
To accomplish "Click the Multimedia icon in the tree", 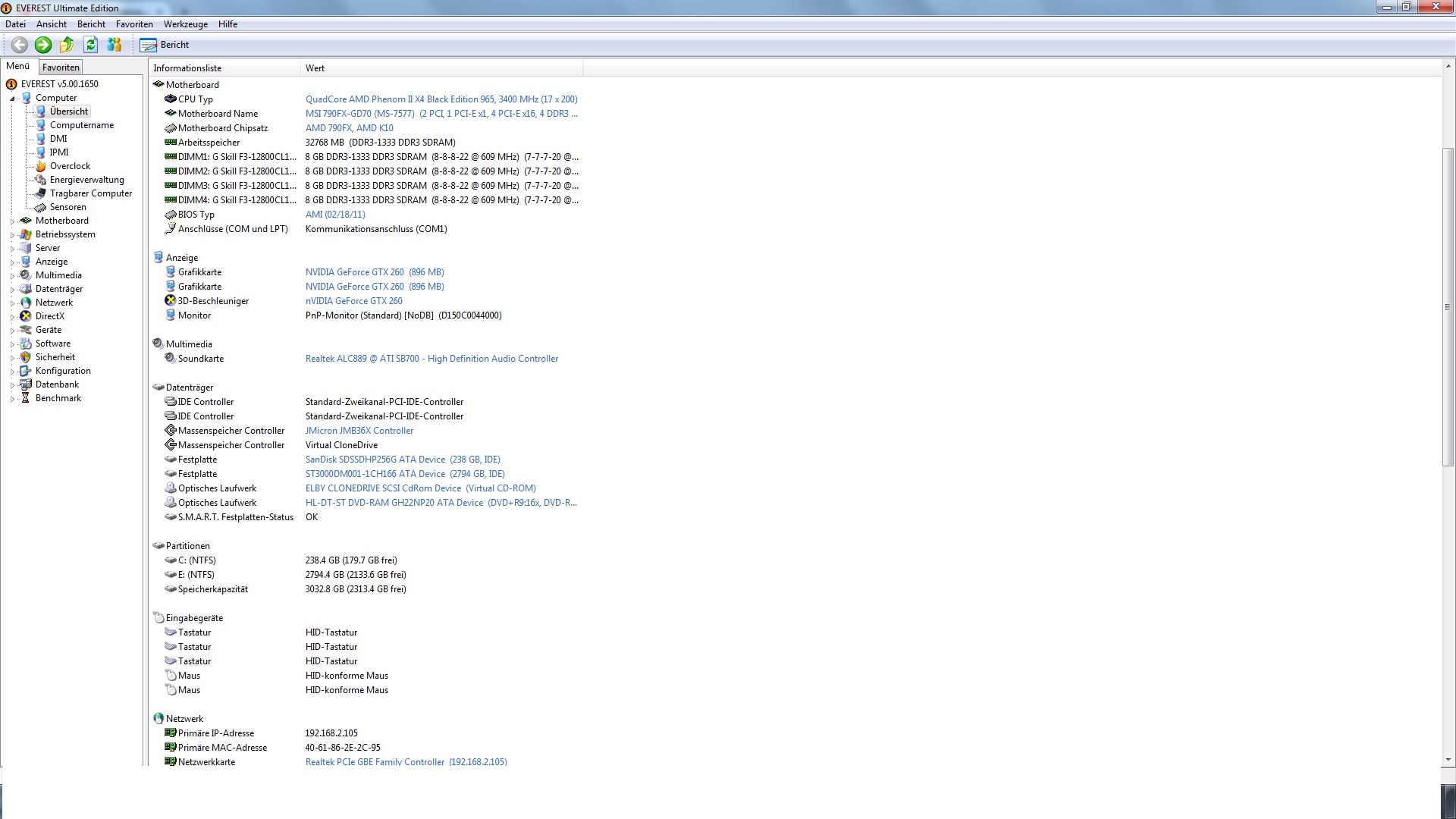I will coord(26,275).
